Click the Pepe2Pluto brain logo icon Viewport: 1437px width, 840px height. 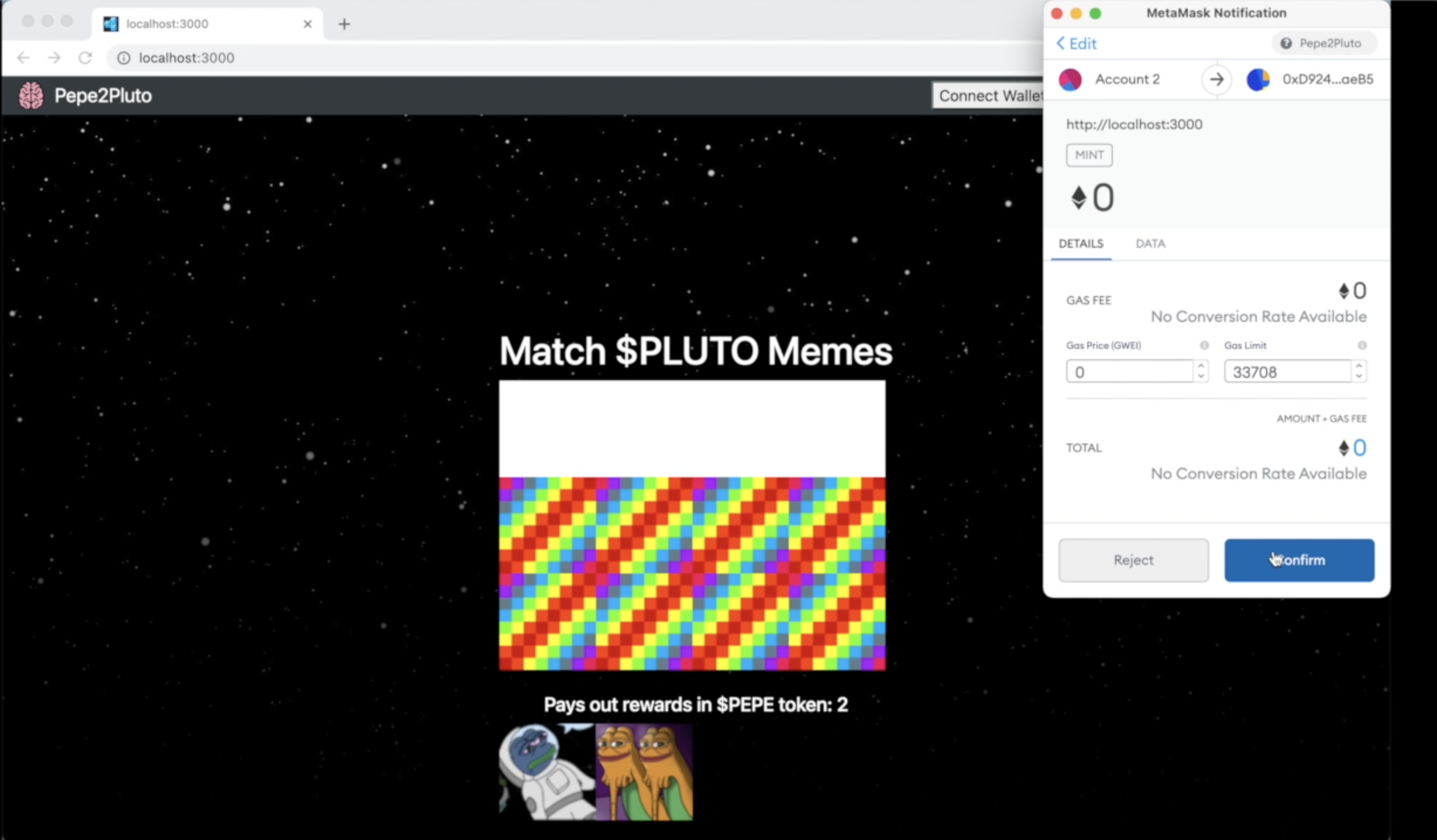(30, 95)
